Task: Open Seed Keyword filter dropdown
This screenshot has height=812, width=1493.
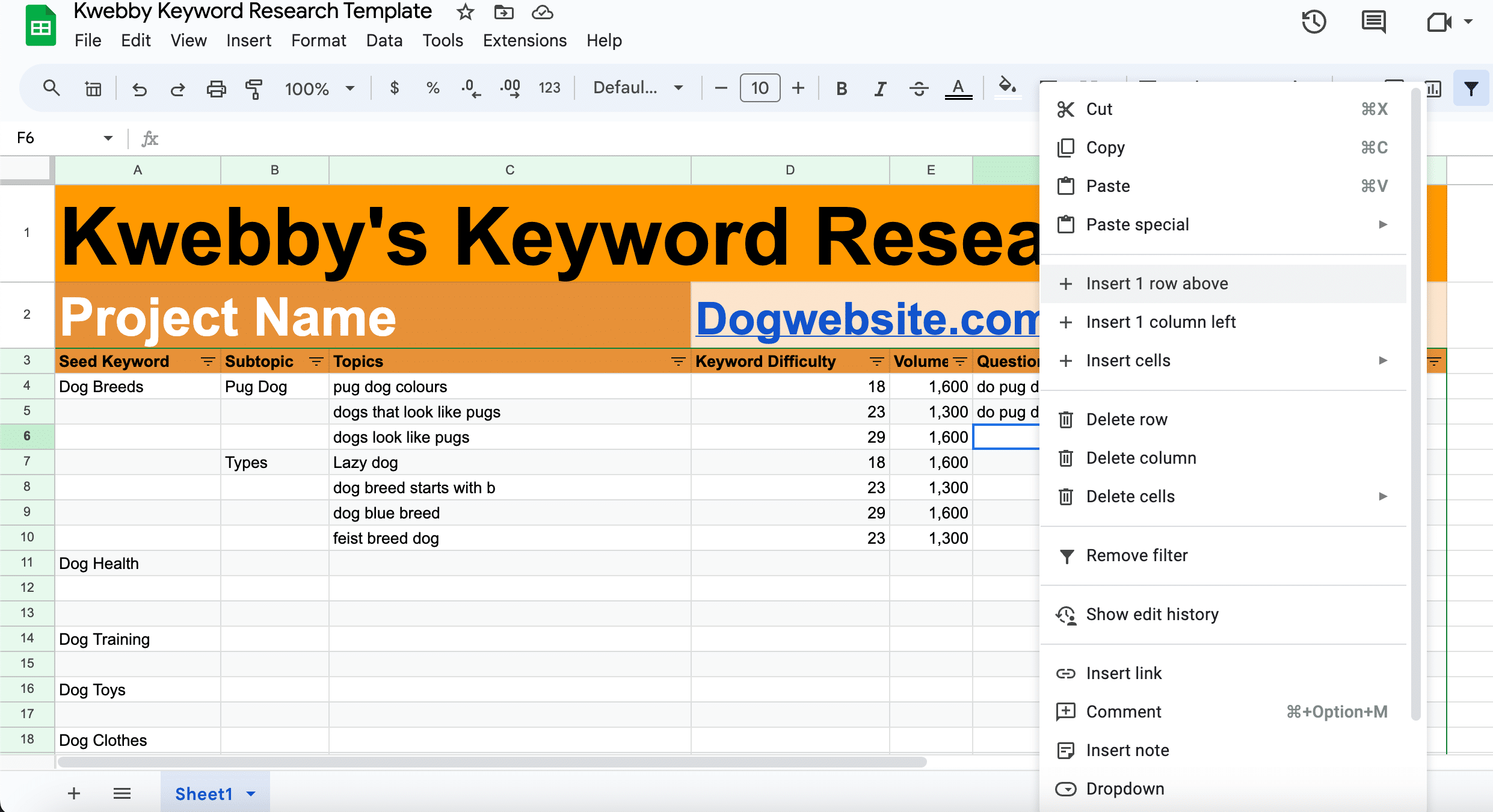Action: (x=208, y=361)
